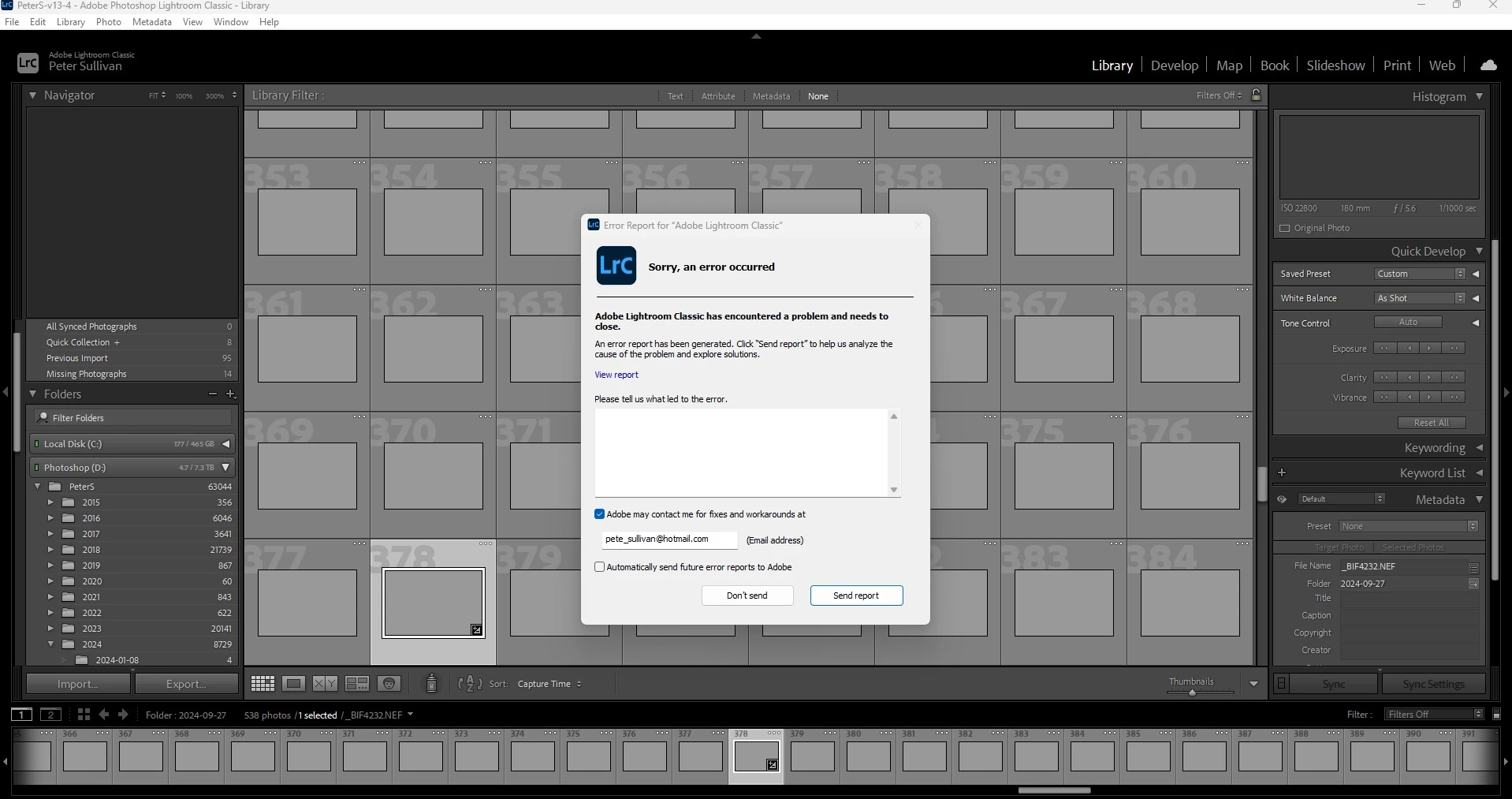Click the Import... button
The image size is (1512, 799).
[77, 684]
